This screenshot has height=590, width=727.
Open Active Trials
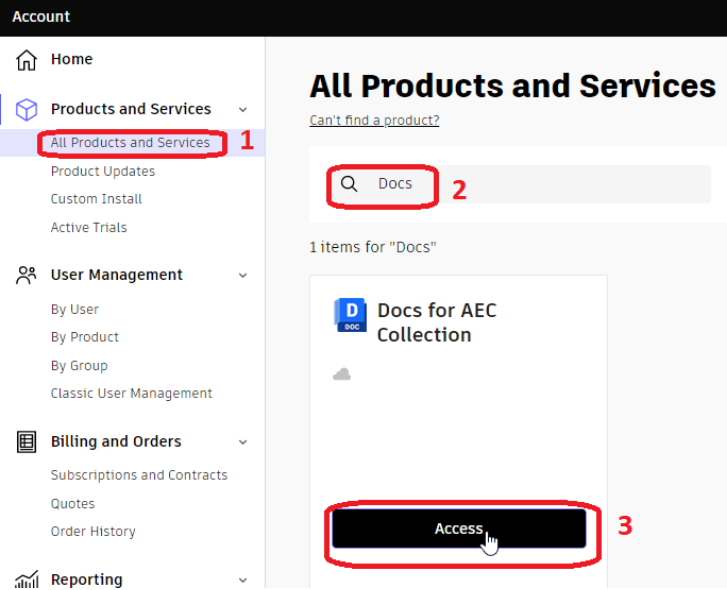point(89,228)
